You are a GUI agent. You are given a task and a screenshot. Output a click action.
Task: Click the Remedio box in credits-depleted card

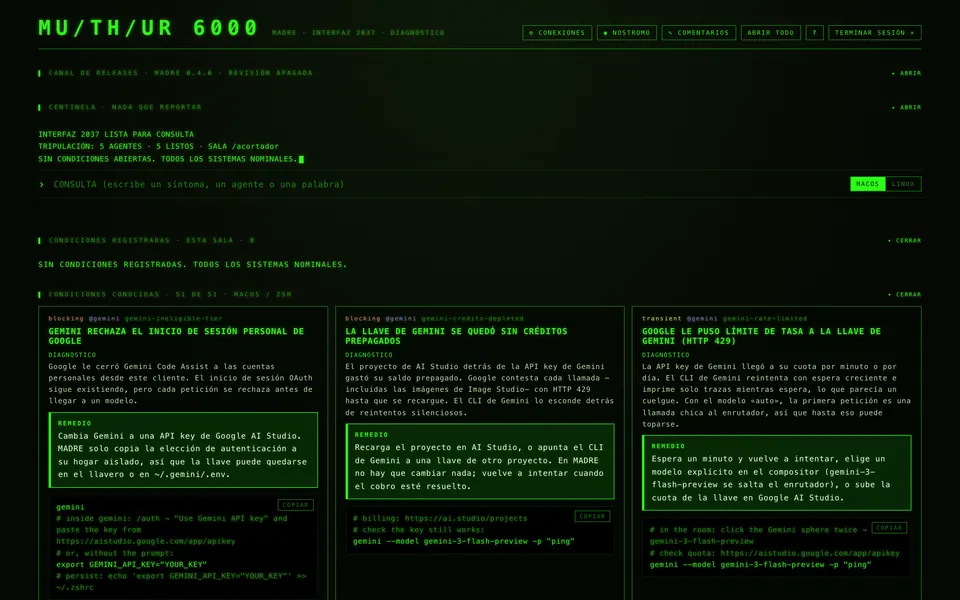click(480, 461)
